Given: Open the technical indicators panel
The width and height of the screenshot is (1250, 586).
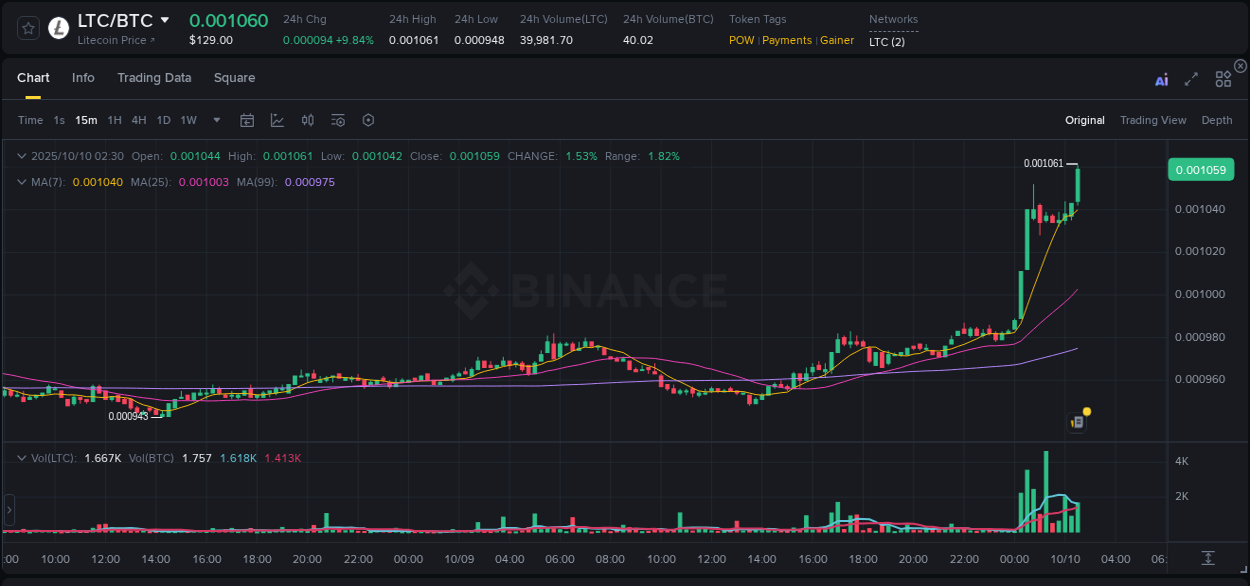Looking at the screenshot, I should (275, 119).
